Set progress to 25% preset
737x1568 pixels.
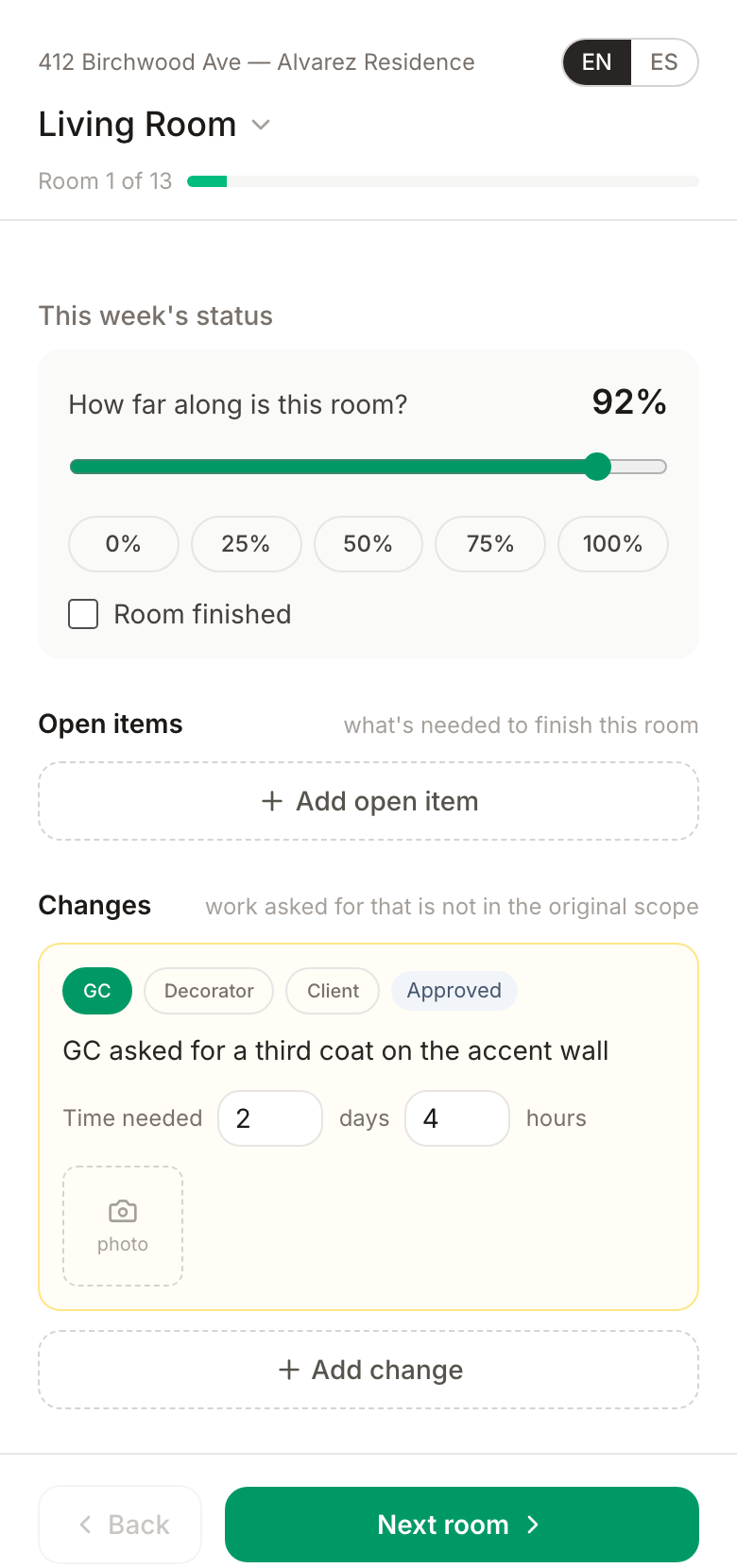click(x=246, y=544)
